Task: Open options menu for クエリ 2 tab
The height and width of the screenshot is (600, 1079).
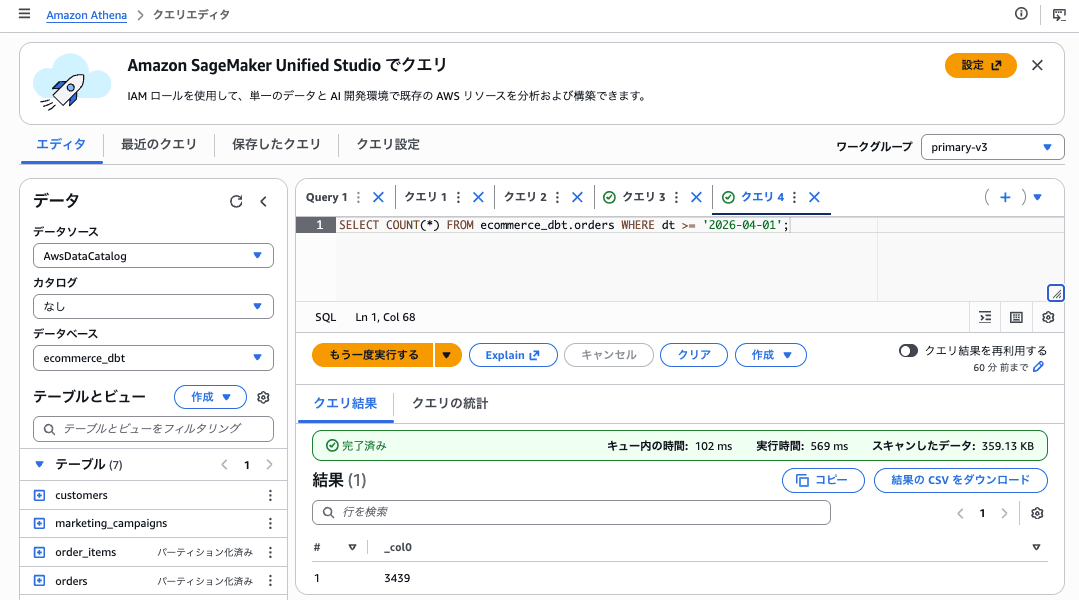Action: pos(557,197)
